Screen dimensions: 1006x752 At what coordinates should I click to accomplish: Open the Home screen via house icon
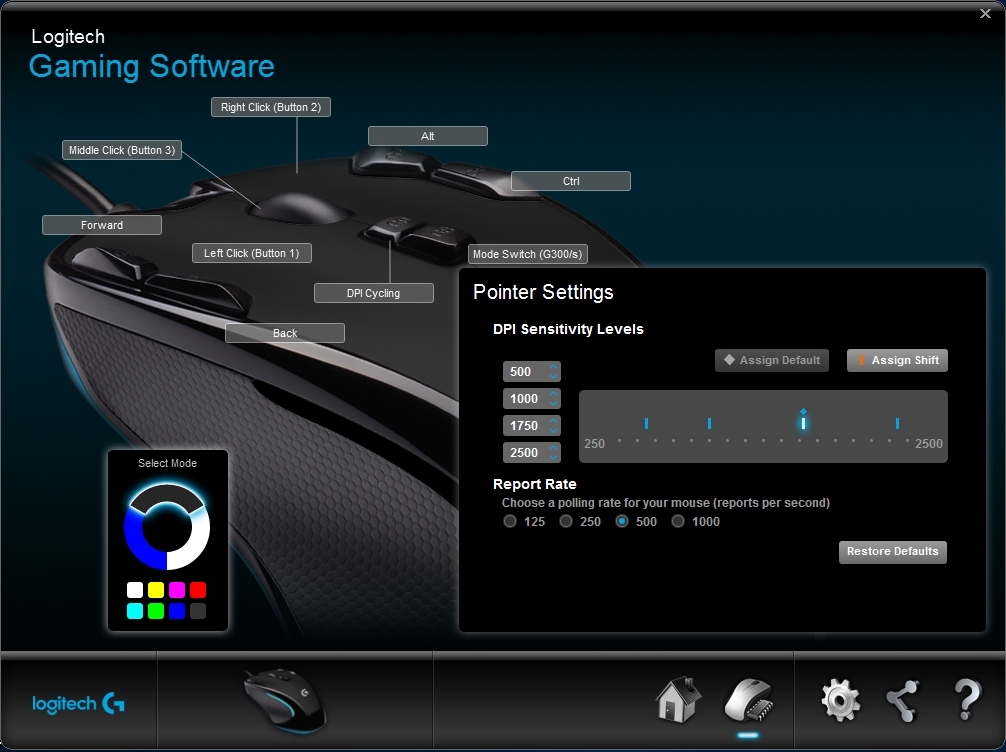678,699
